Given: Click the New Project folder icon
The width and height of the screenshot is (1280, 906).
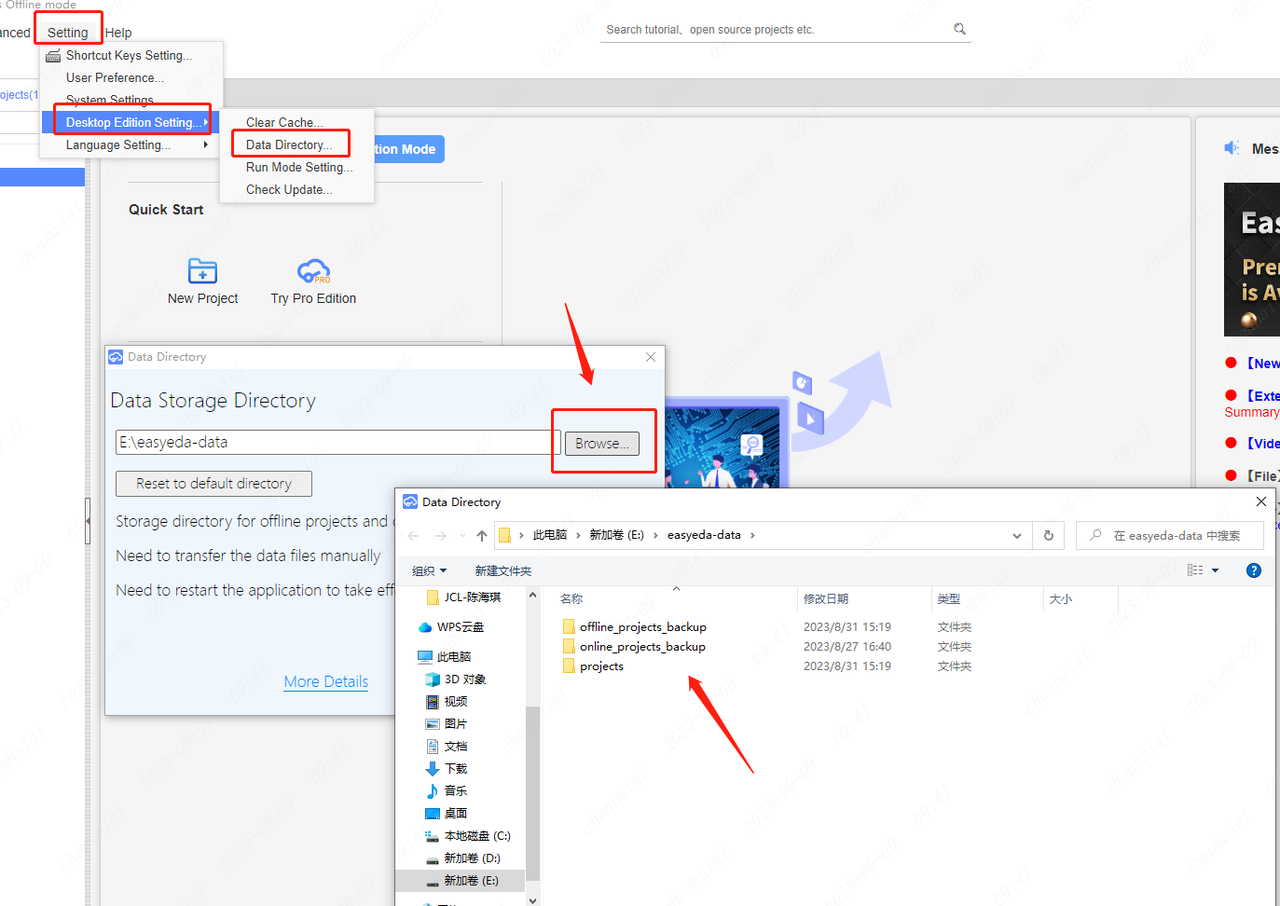Looking at the screenshot, I should [x=203, y=271].
